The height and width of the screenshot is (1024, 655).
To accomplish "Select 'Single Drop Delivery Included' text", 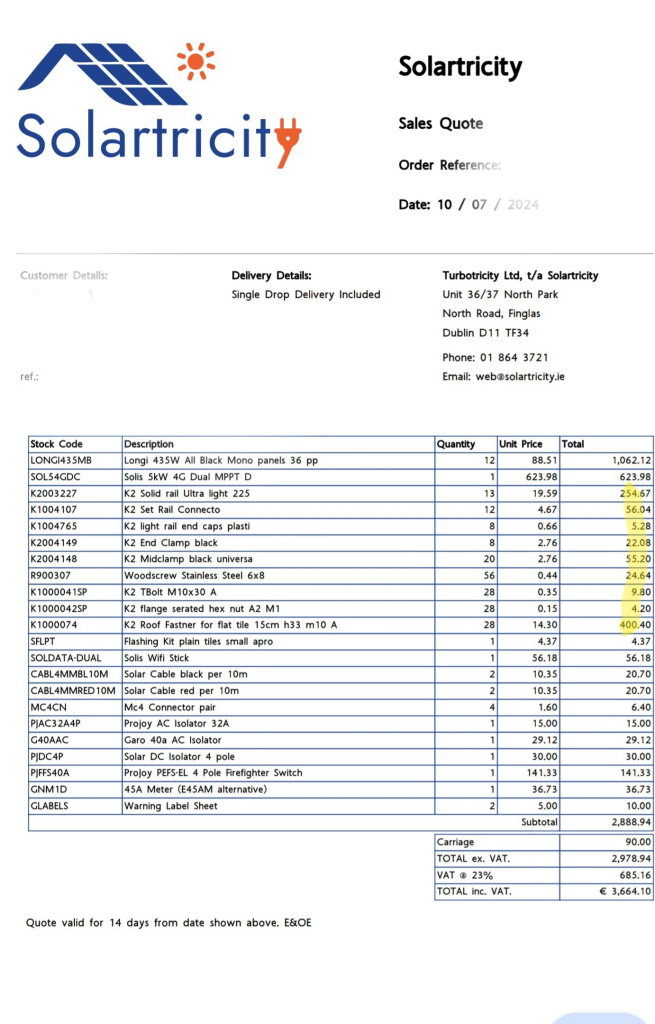I will coord(306,295).
